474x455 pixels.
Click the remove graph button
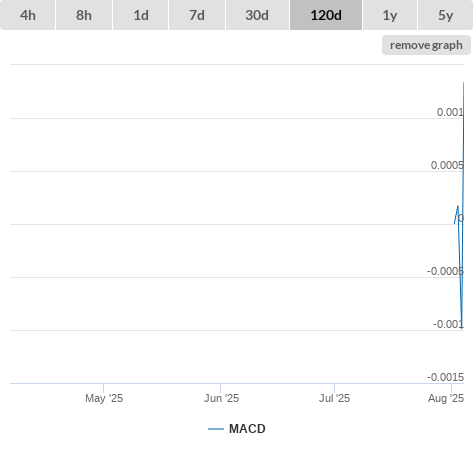click(x=426, y=45)
